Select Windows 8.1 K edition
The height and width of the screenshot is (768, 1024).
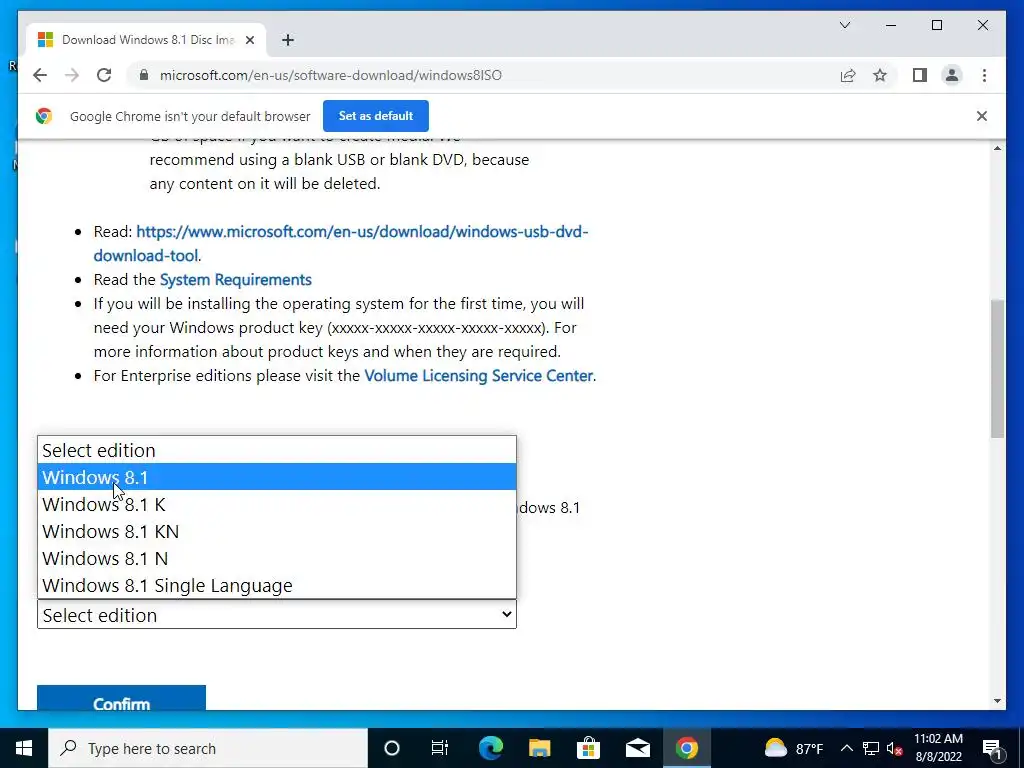point(277,504)
